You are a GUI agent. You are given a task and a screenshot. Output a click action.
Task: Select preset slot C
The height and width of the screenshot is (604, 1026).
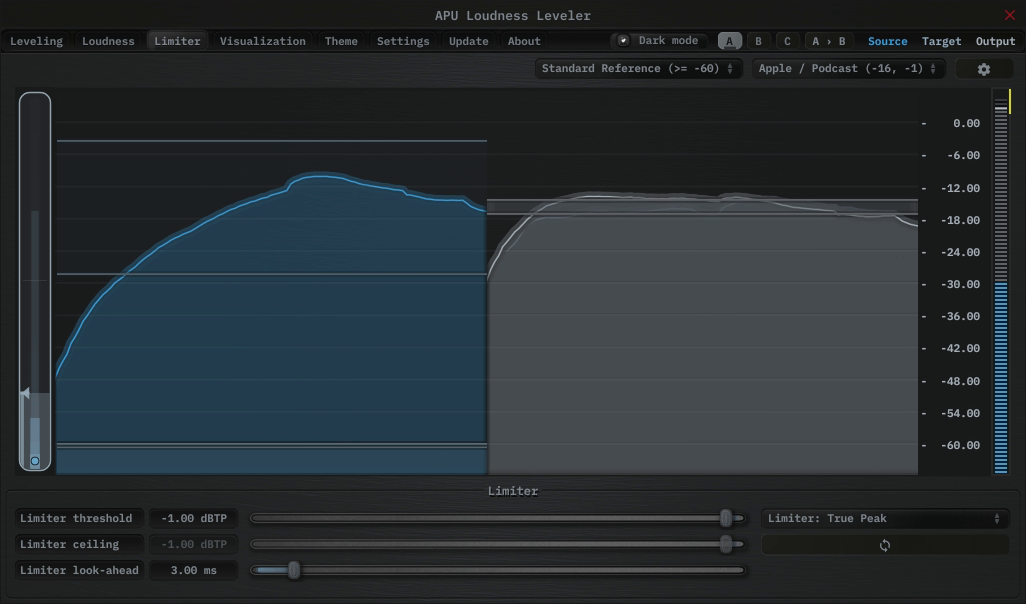point(787,40)
